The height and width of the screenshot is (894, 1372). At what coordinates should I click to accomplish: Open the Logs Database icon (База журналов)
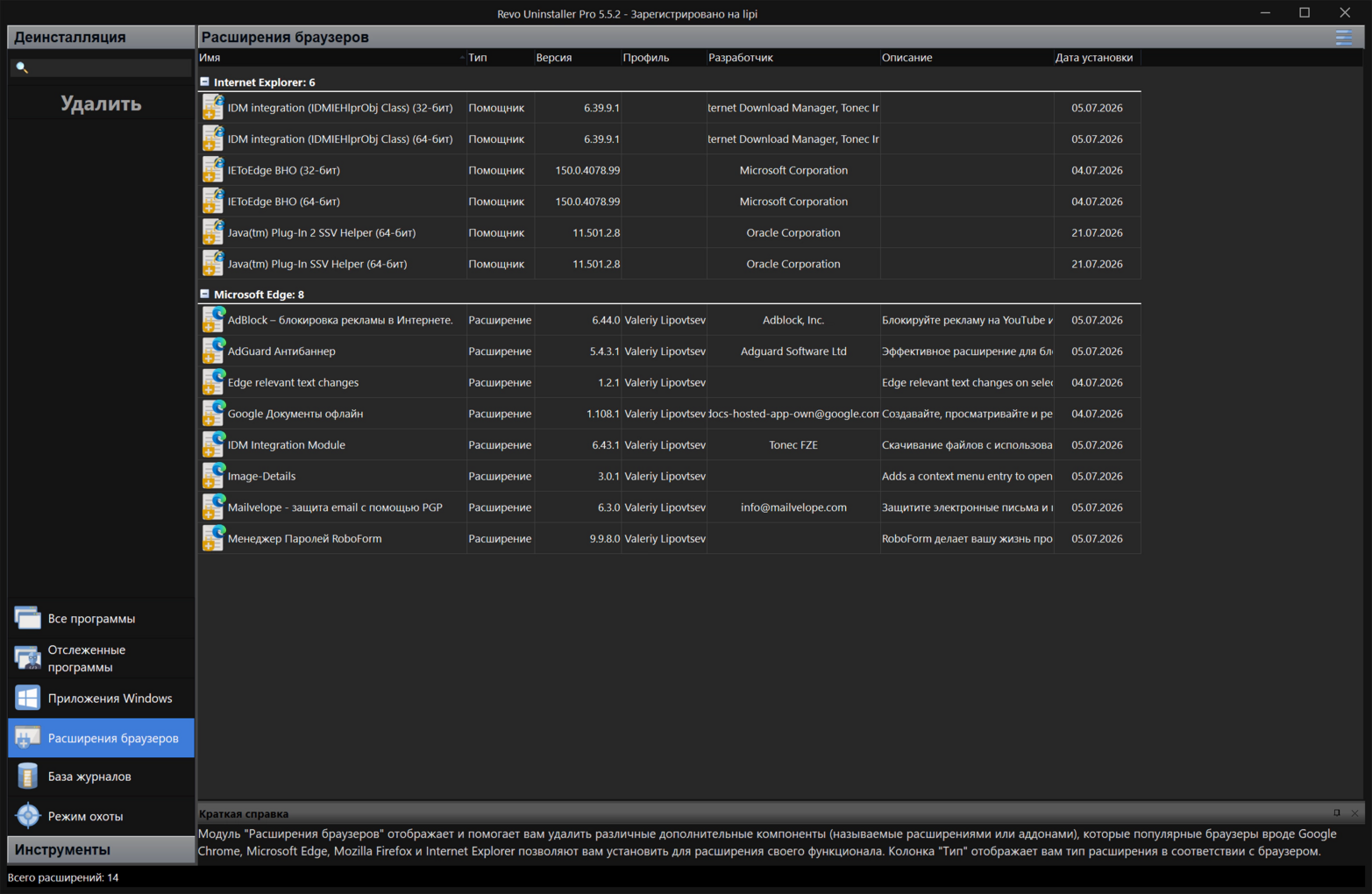pos(27,776)
